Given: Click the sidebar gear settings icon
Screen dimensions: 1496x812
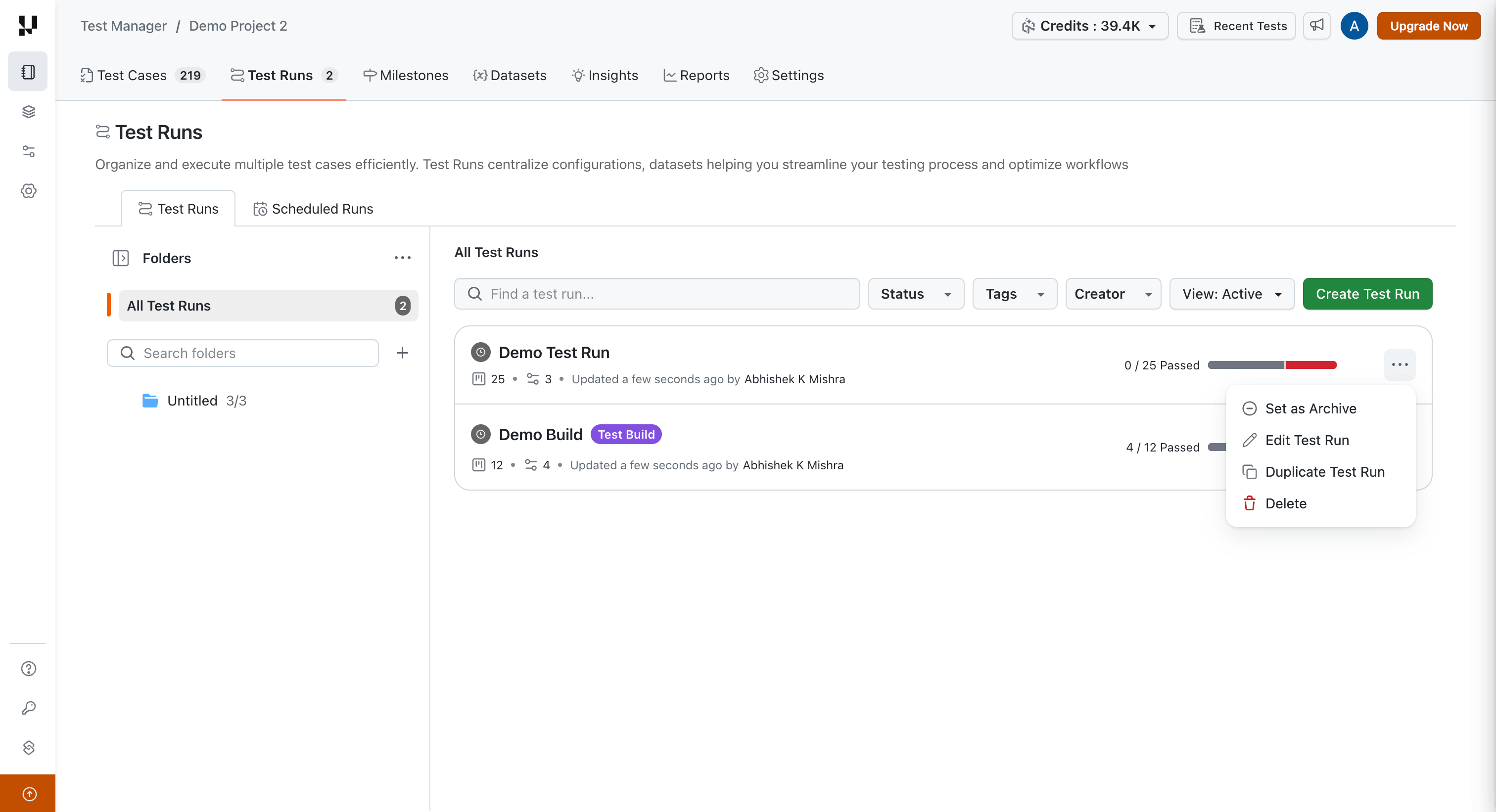Looking at the screenshot, I should pyautogui.click(x=29, y=190).
